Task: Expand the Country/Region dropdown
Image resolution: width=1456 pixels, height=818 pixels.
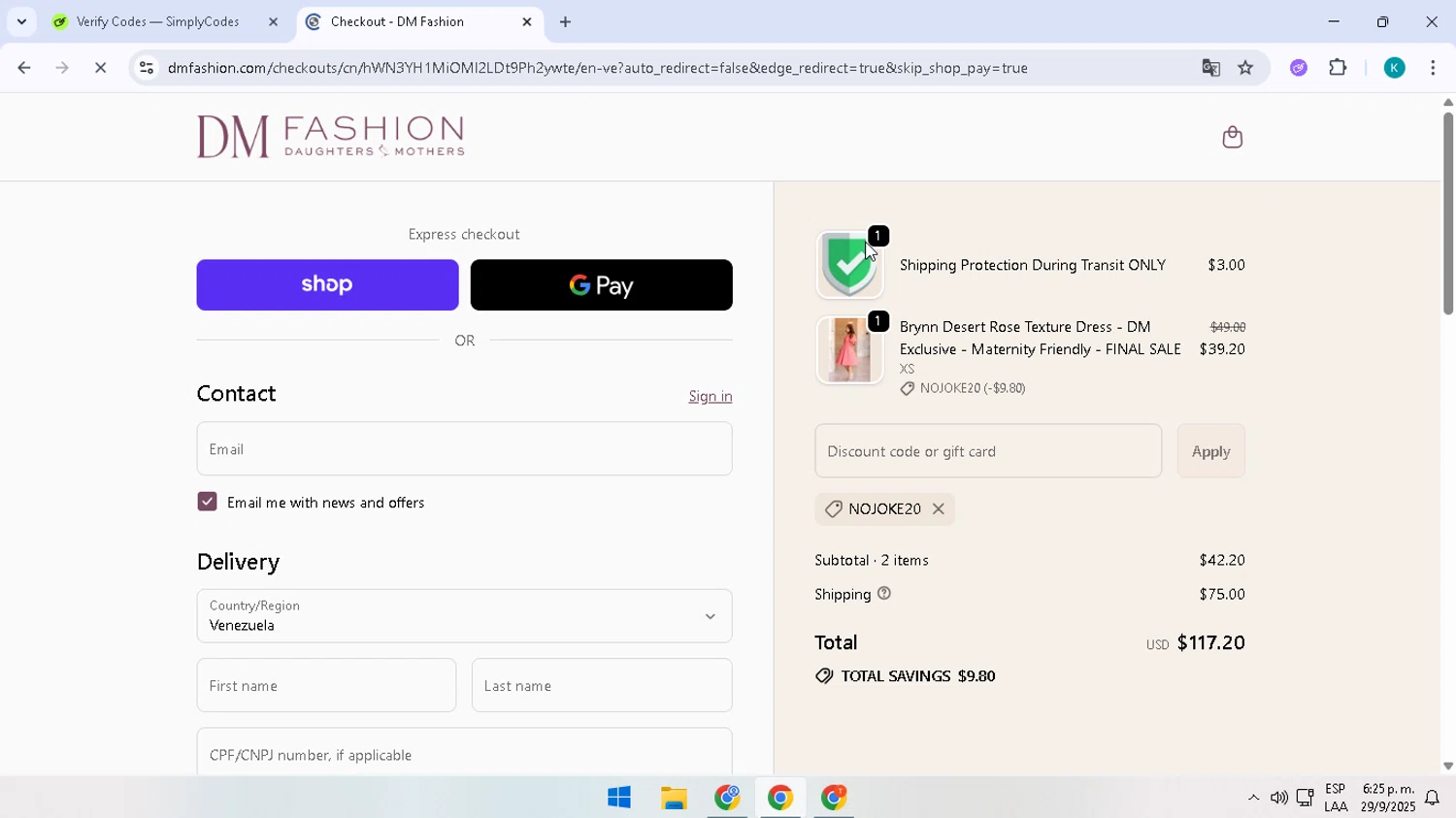Action: (x=465, y=616)
